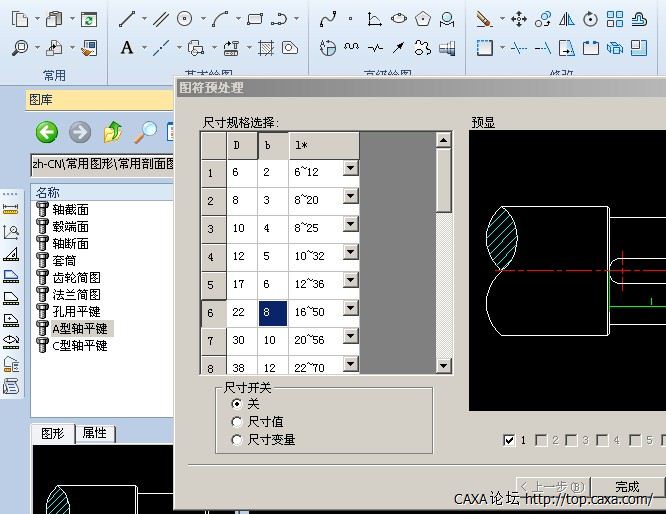Choose the Text tool (A icon)
This screenshot has height=514, width=666.
tap(127, 47)
